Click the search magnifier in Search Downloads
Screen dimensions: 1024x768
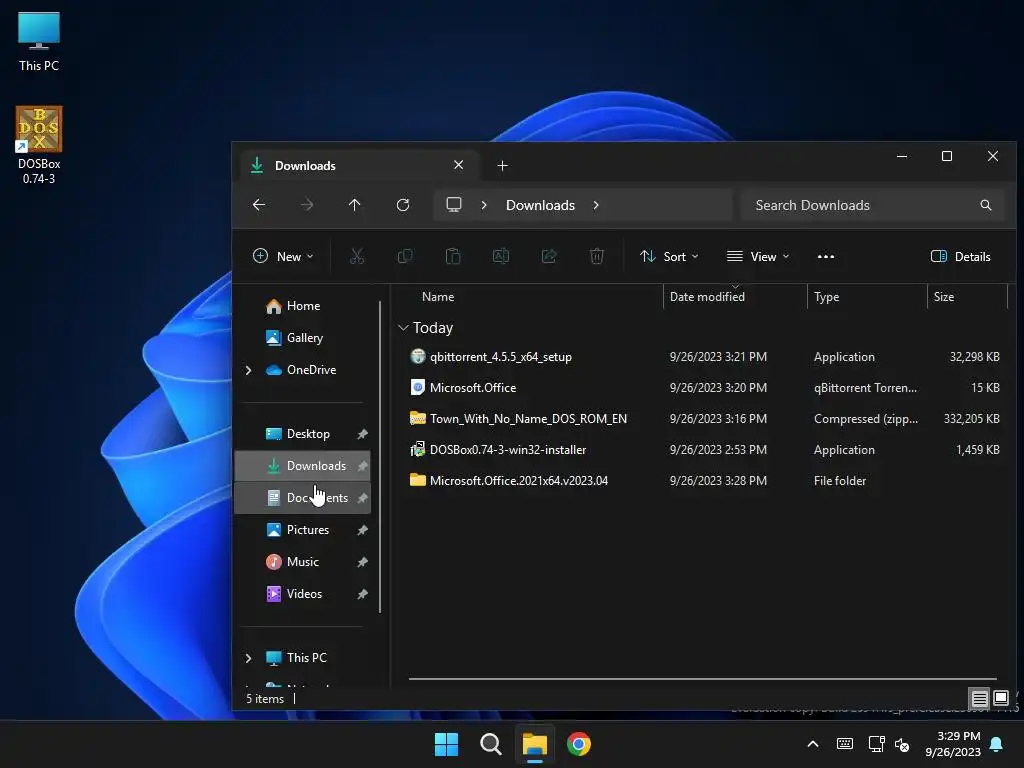(x=986, y=205)
